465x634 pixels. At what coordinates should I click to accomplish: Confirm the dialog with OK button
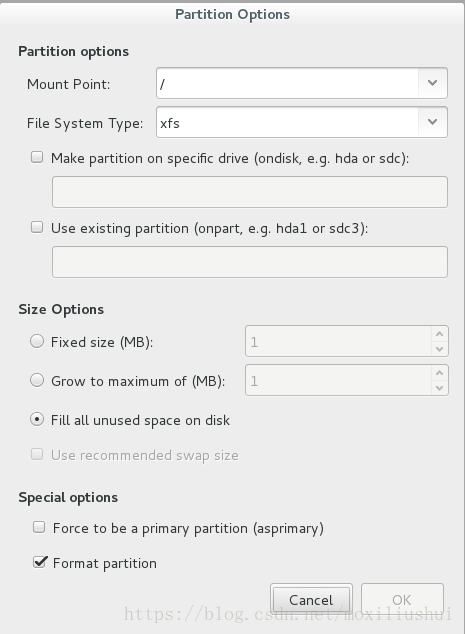tap(402, 600)
